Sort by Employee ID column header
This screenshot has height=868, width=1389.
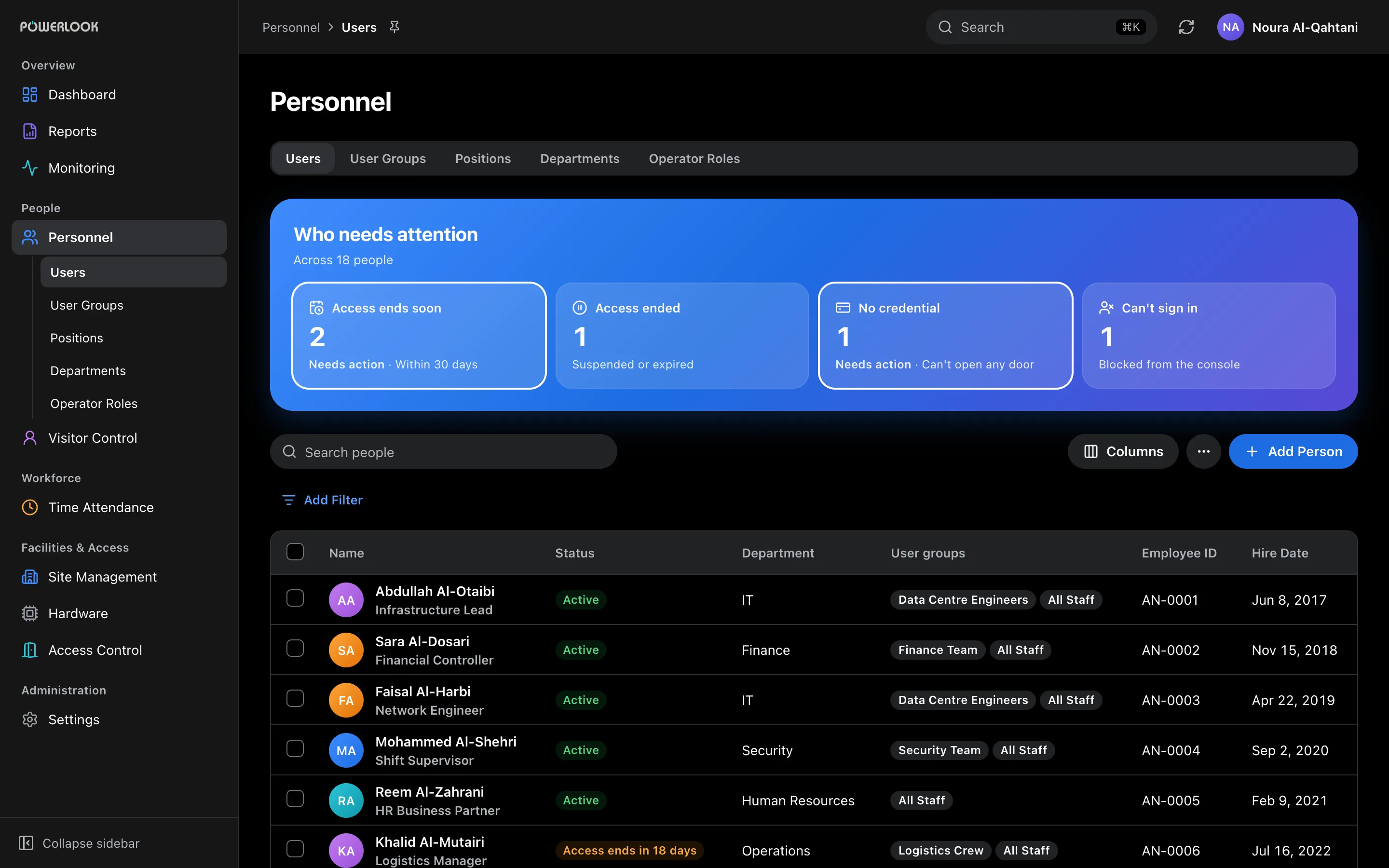click(x=1179, y=553)
